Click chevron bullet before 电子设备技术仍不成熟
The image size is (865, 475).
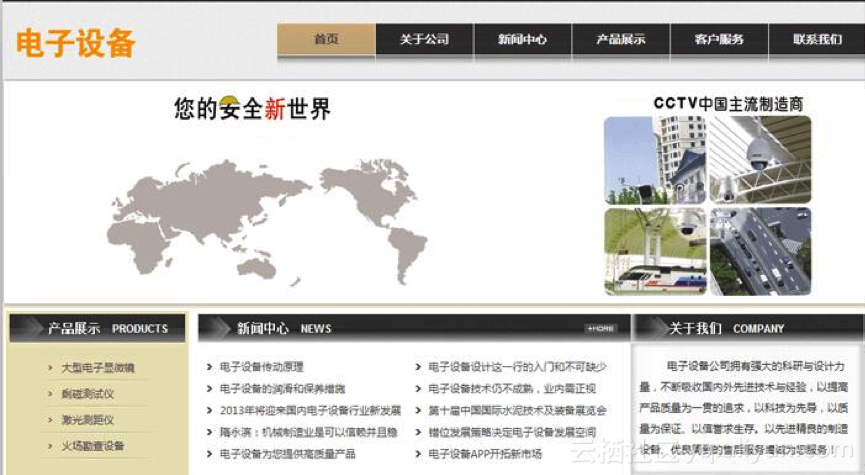click(x=418, y=389)
